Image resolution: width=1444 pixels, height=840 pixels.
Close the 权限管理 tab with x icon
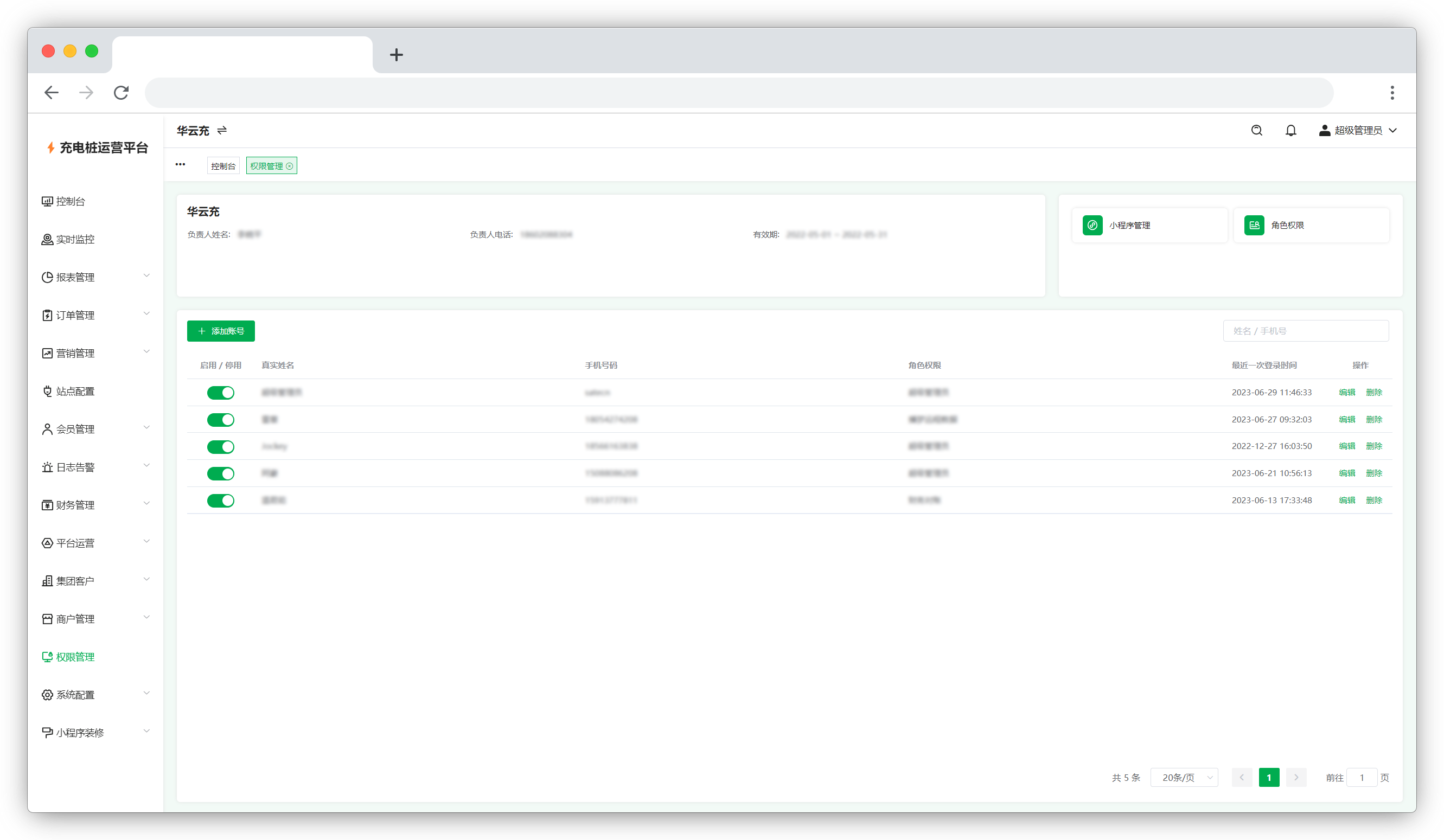[290, 166]
